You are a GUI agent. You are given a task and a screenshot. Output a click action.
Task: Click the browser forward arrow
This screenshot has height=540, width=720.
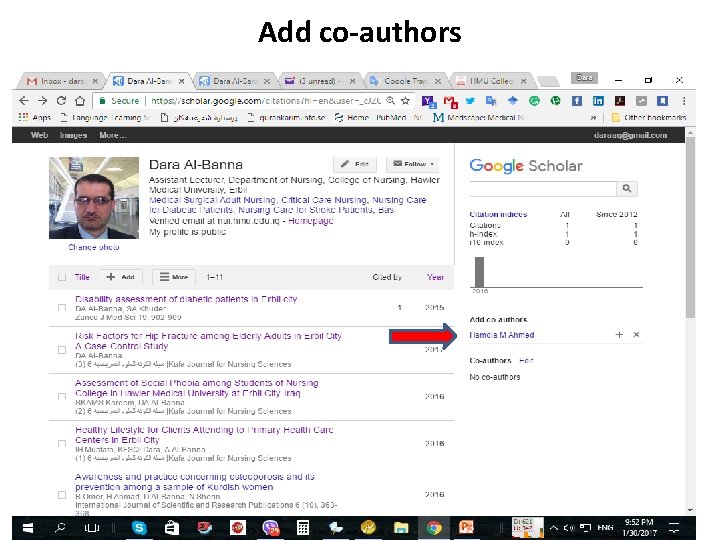(43, 101)
